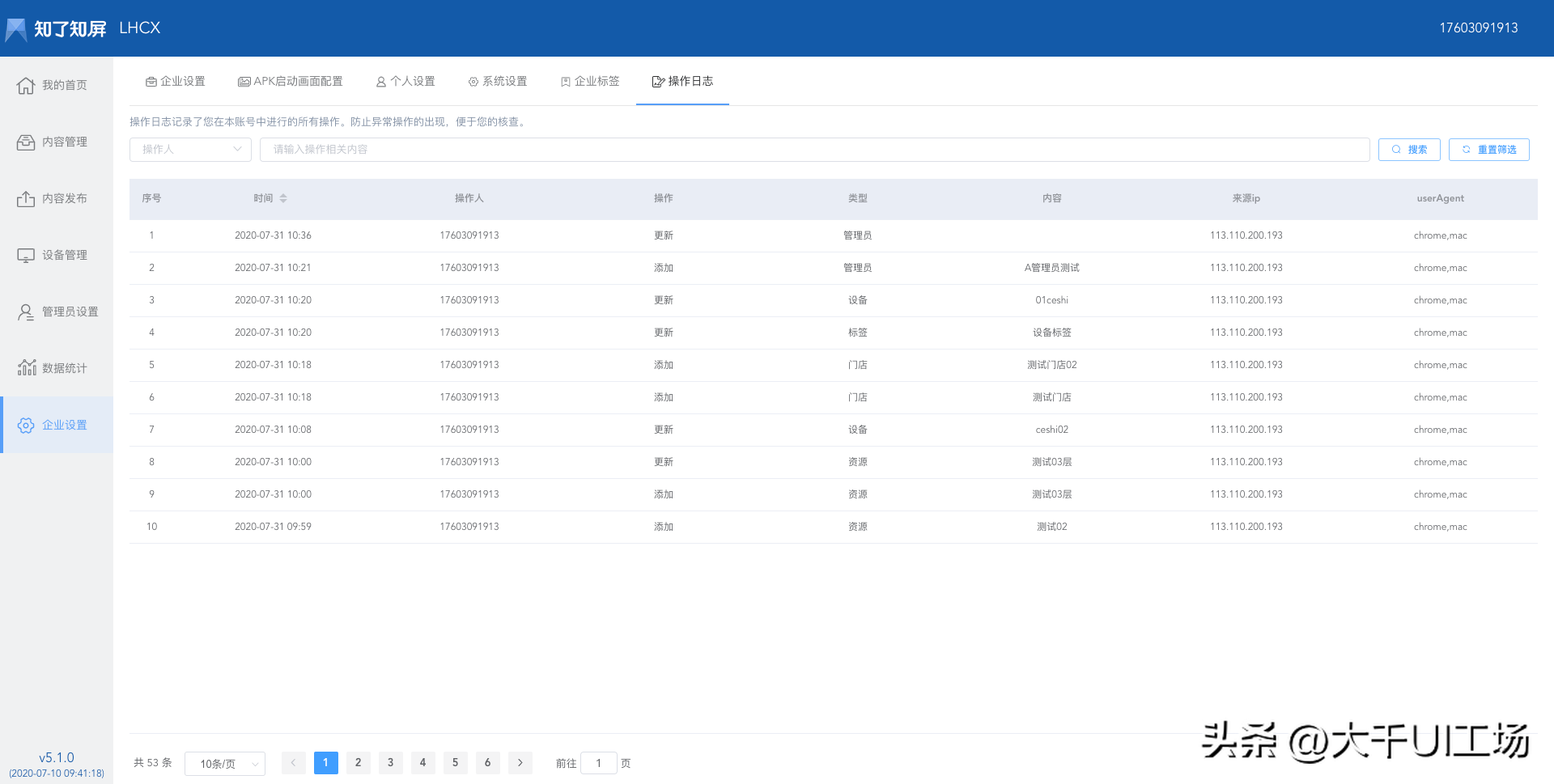The height and width of the screenshot is (784, 1554).
Task: Open 管理员设置 user icon in sidebar
Action: point(26,311)
